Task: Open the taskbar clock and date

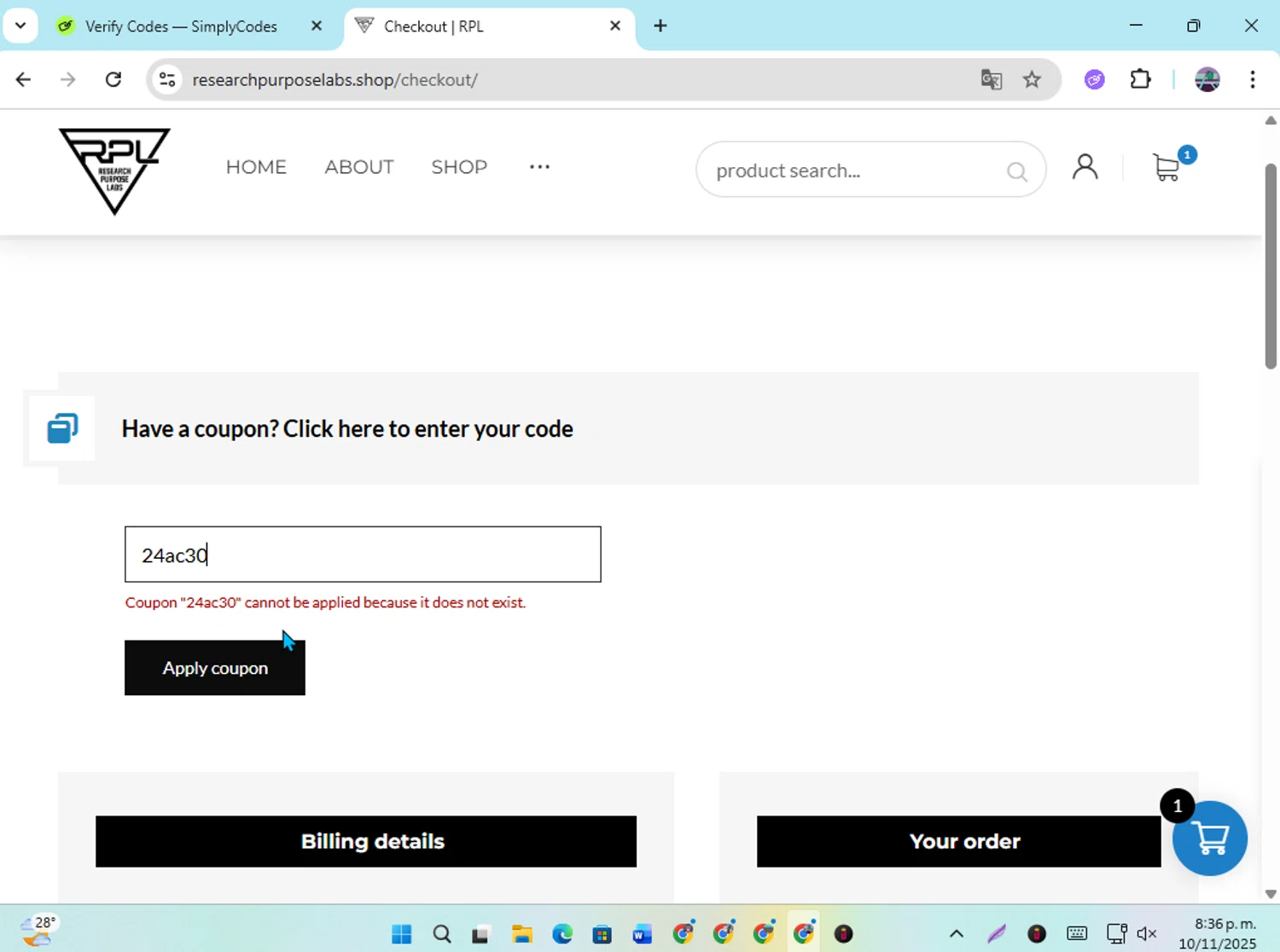Action: pyautogui.click(x=1219, y=933)
